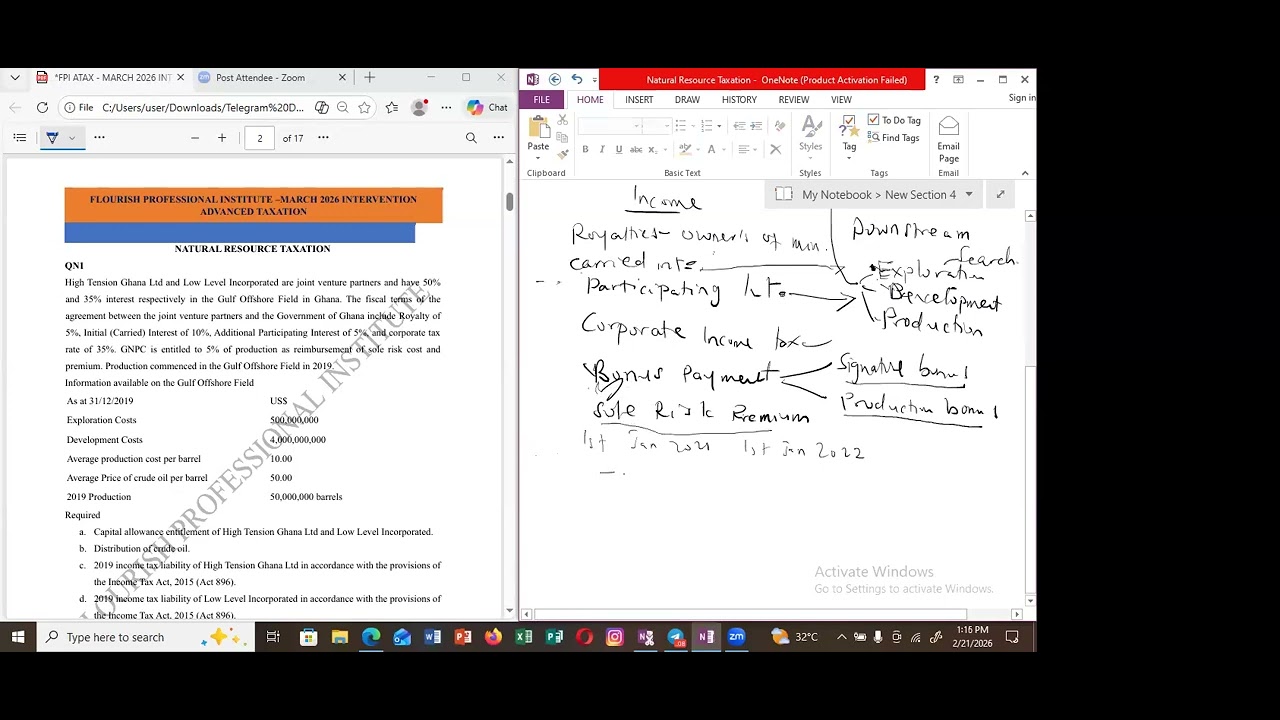Click the PDF zoom in plus button

click(x=222, y=138)
